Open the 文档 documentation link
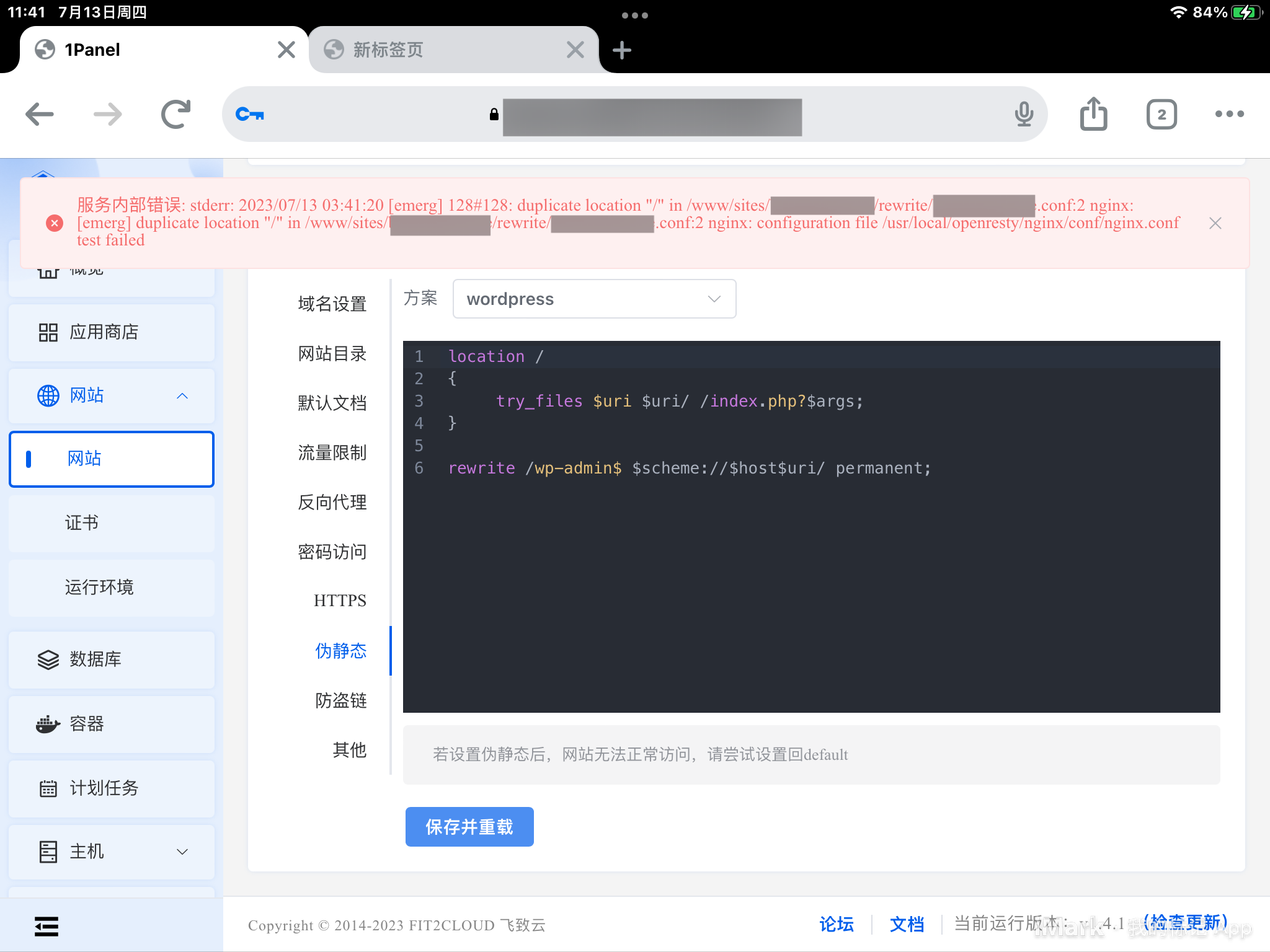Screen dimensions: 1270x952 (907, 924)
